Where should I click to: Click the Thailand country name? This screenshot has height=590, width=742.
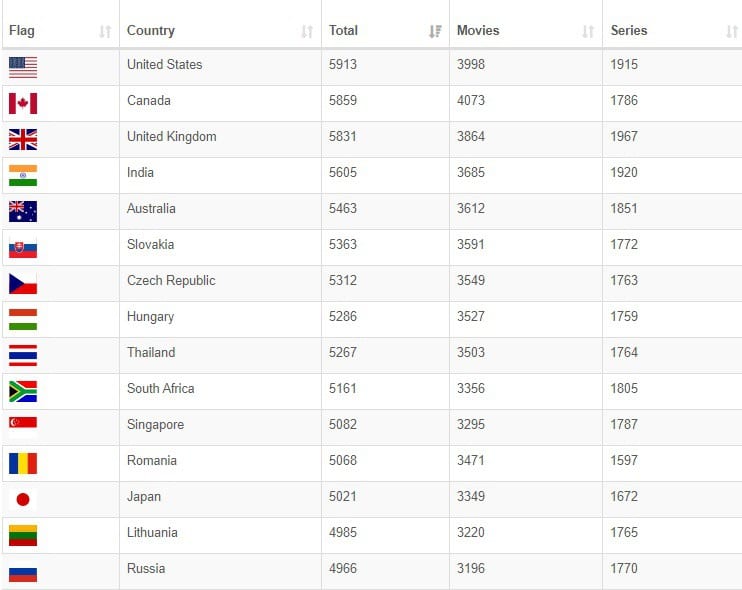151,353
